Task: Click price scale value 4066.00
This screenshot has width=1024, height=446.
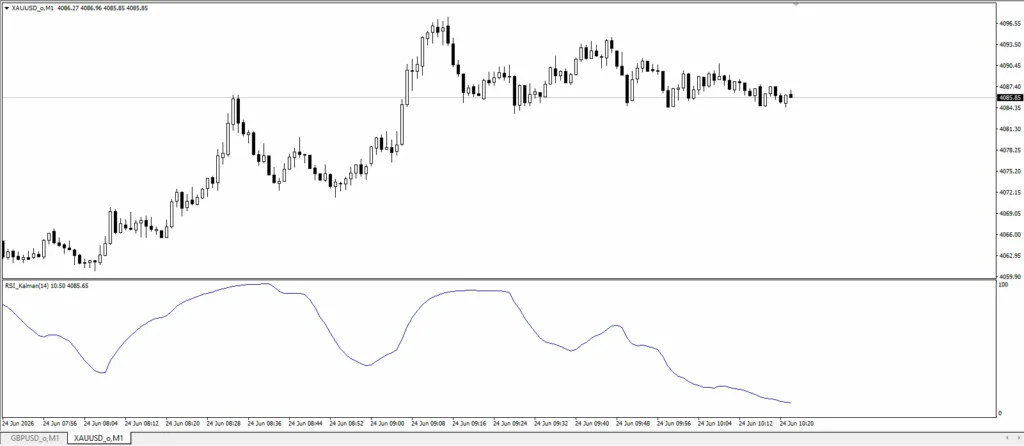Action: click(x=1010, y=234)
